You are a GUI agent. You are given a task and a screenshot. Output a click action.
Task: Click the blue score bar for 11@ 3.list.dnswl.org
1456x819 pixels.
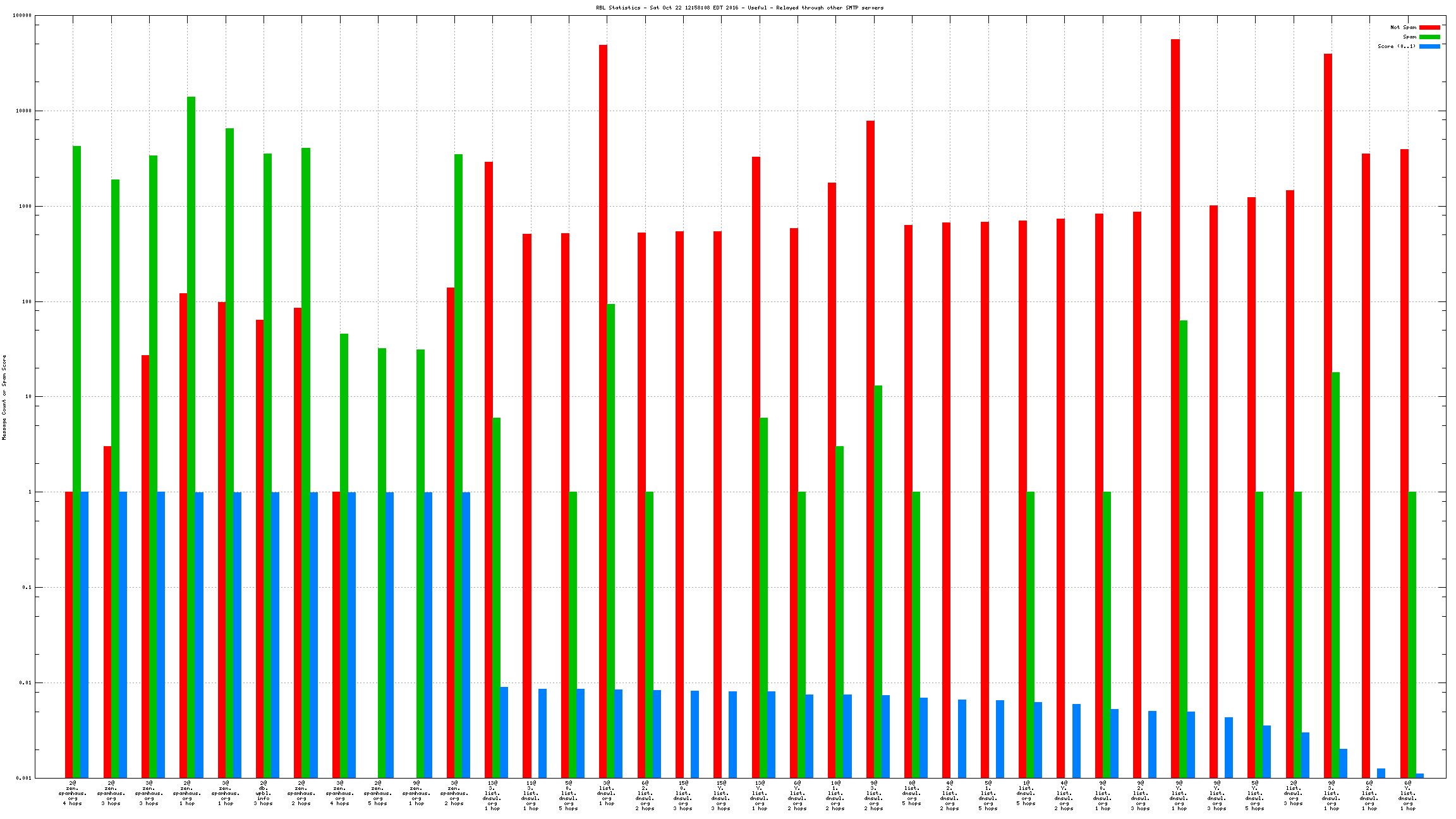[542, 733]
